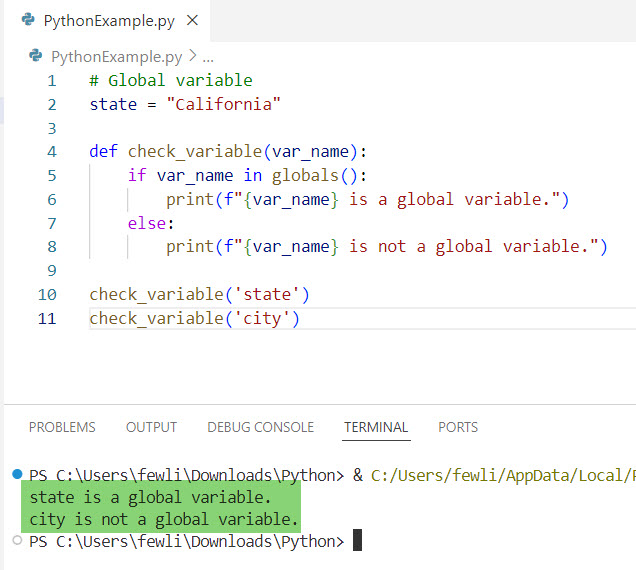Select the TERMINAL panel tab

click(x=376, y=427)
